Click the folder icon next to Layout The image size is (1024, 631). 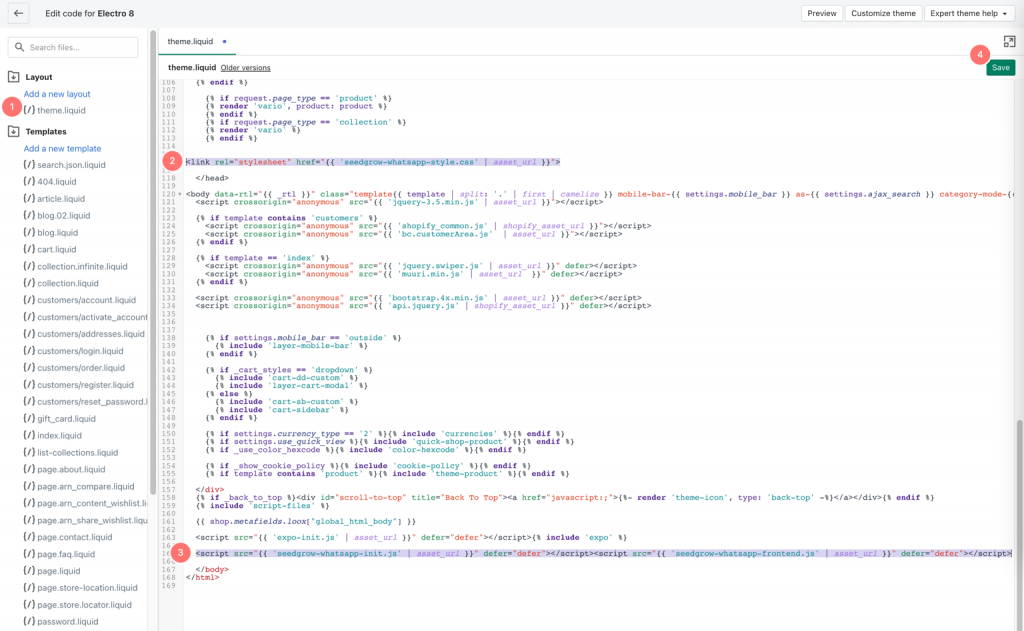(x=15, y=76)
